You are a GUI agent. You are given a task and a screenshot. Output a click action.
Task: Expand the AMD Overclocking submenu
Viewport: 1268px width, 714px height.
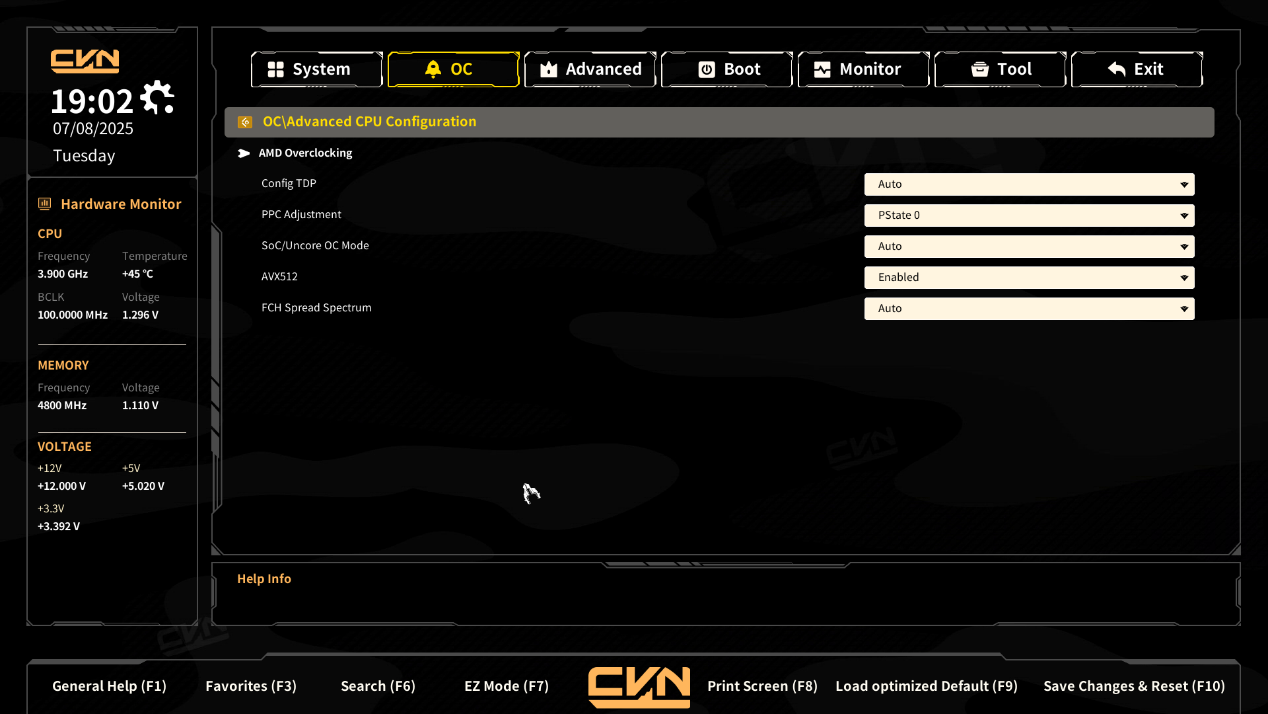[x=305, y=153]
